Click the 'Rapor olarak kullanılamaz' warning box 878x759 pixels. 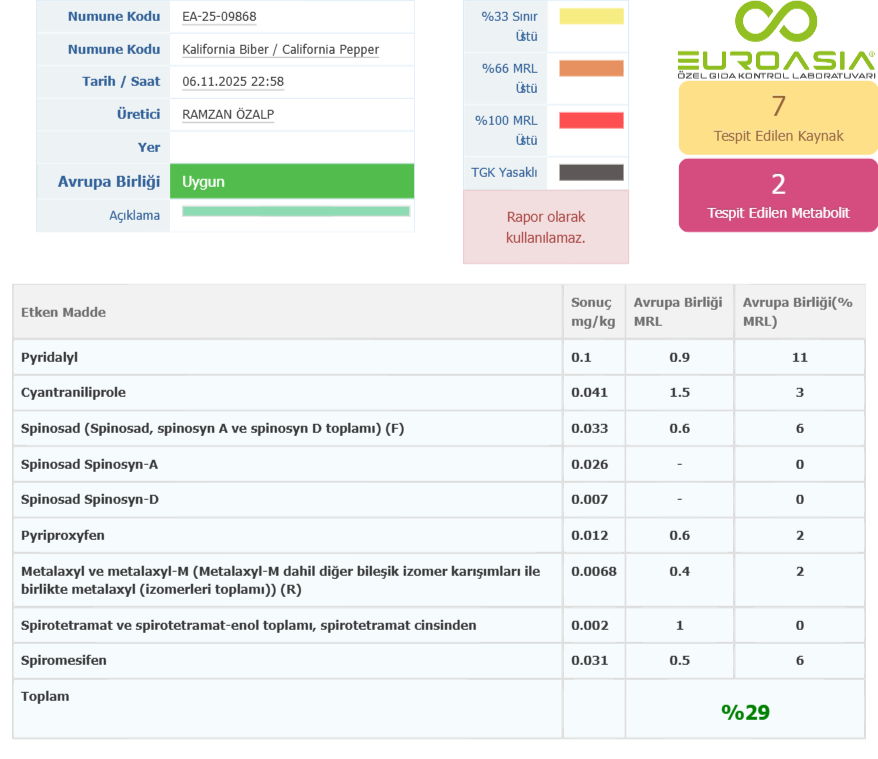tap(546, 227)
